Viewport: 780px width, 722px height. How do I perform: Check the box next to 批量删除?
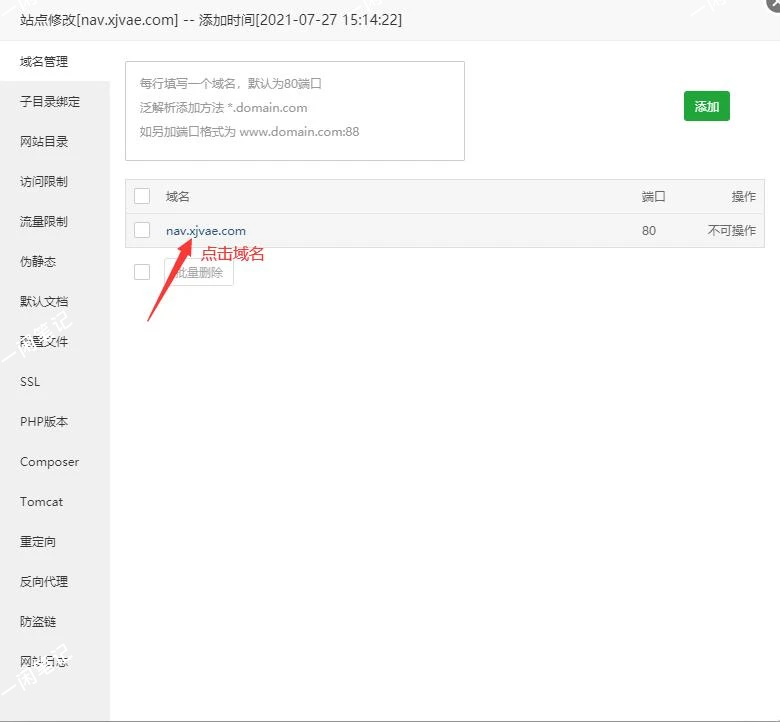pyautogui.click(x=142, y=272)
